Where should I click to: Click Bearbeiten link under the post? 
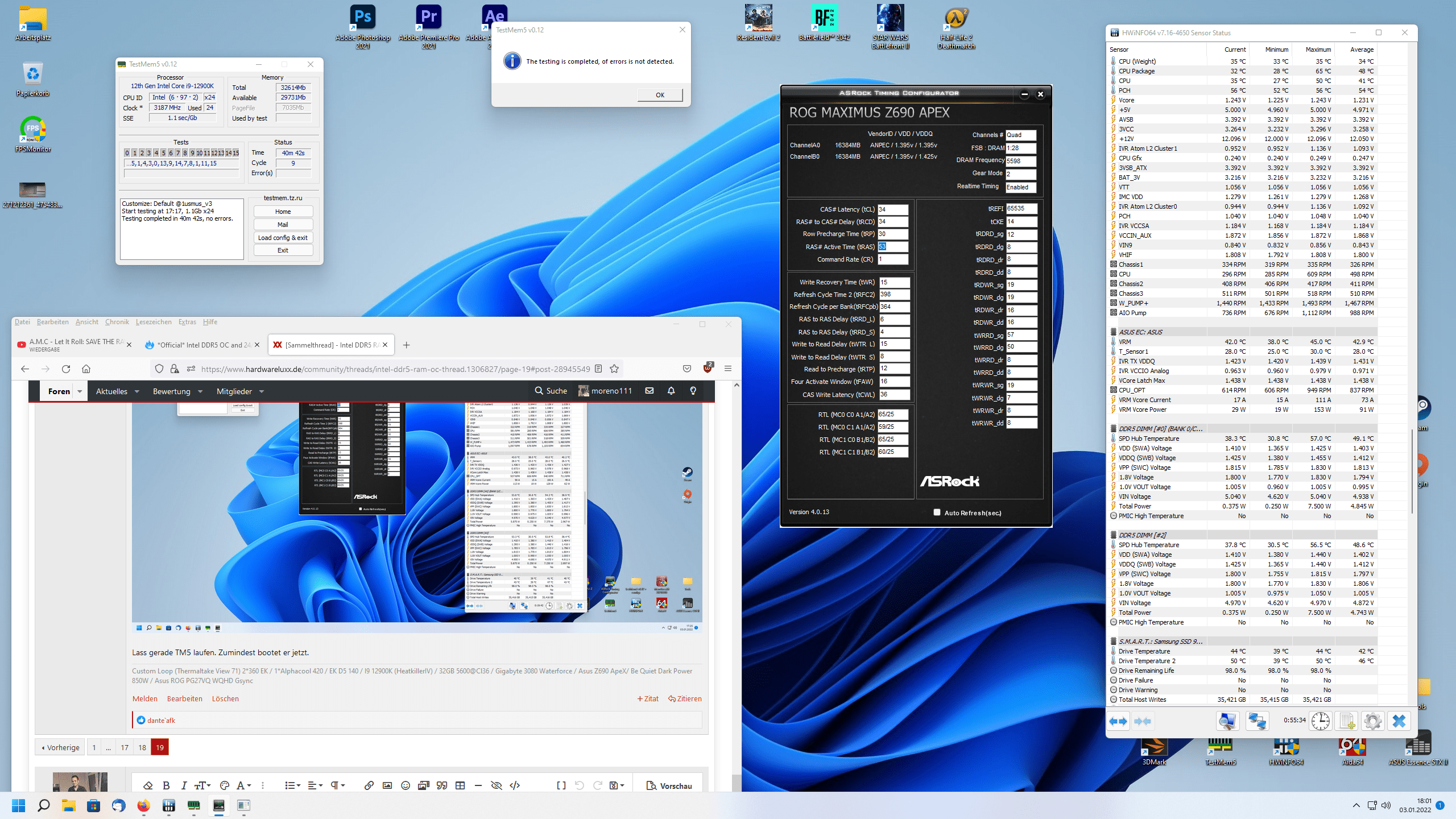[x=184, y=698]
